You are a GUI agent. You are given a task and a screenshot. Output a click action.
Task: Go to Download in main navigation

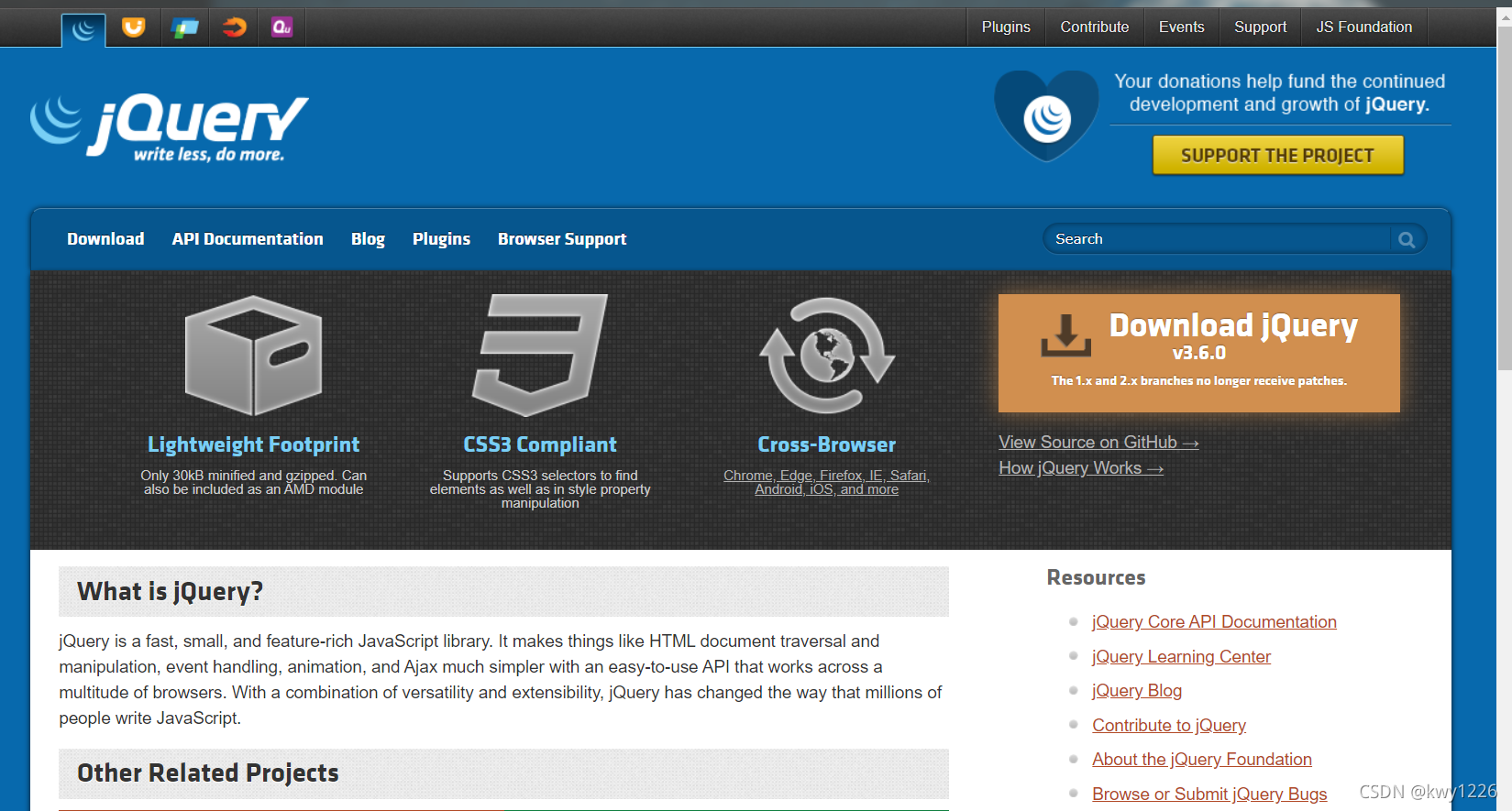(105, 239)
